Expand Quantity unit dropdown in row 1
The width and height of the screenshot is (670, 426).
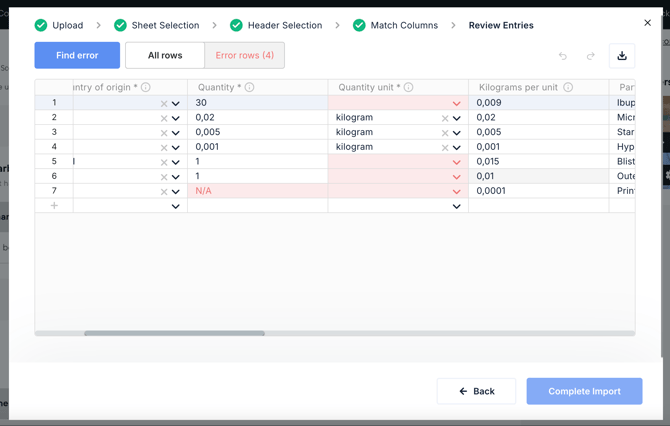pyautogui.click(x=457, y=103)
